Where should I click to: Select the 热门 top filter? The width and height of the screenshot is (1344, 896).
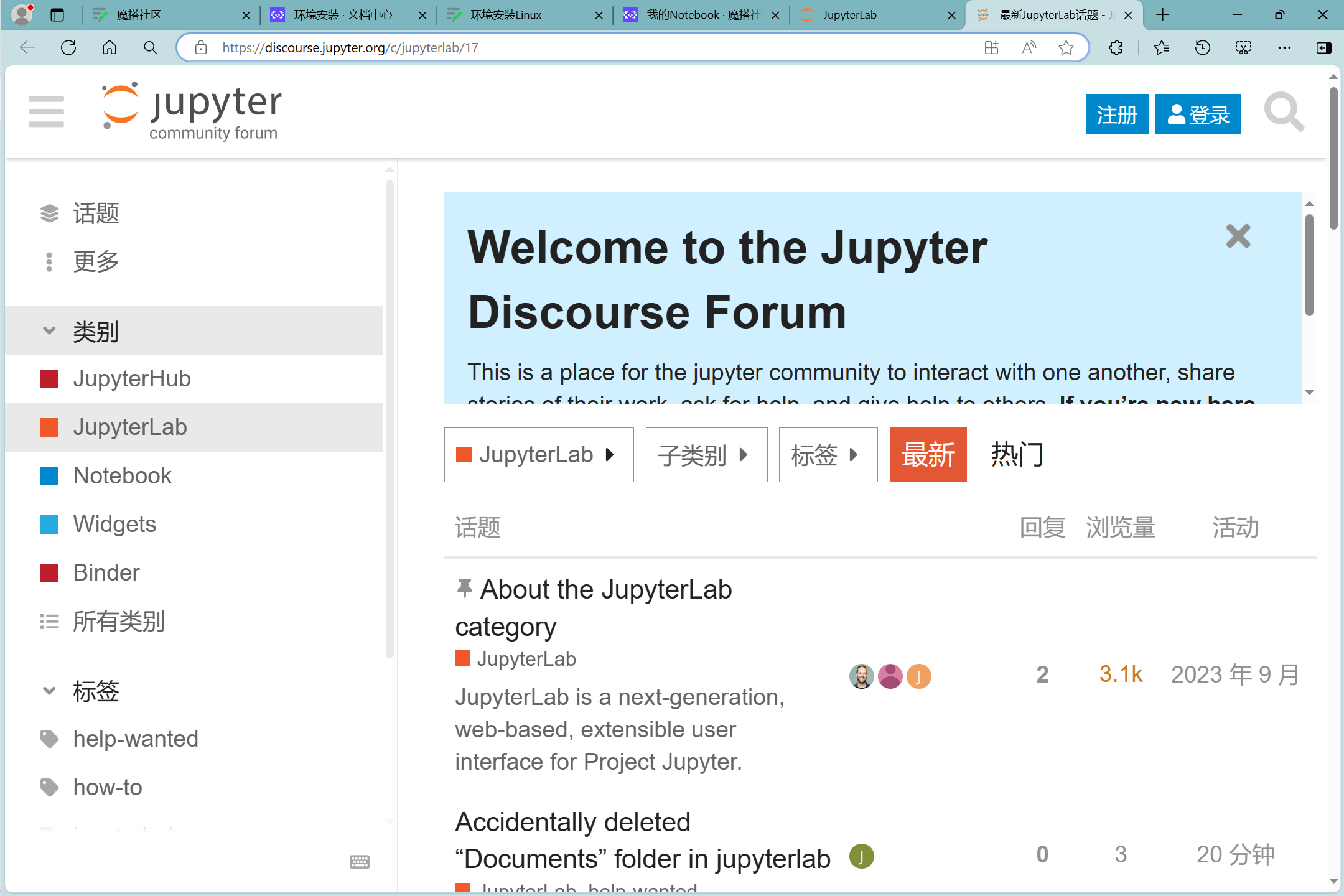(1017, 455)
